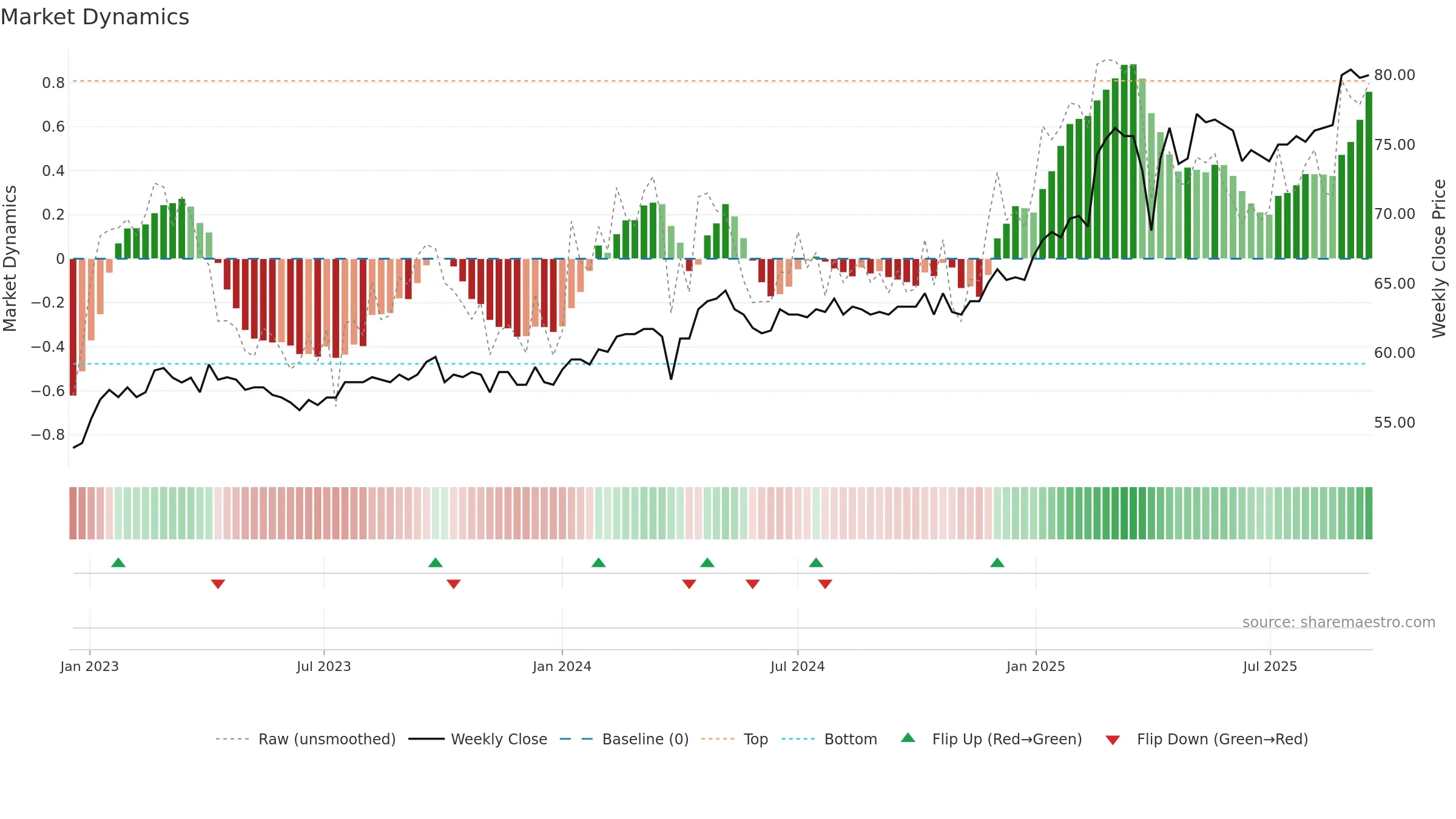
Task: Click the '−0.2' left axis tick label
Action: (48, 302)
